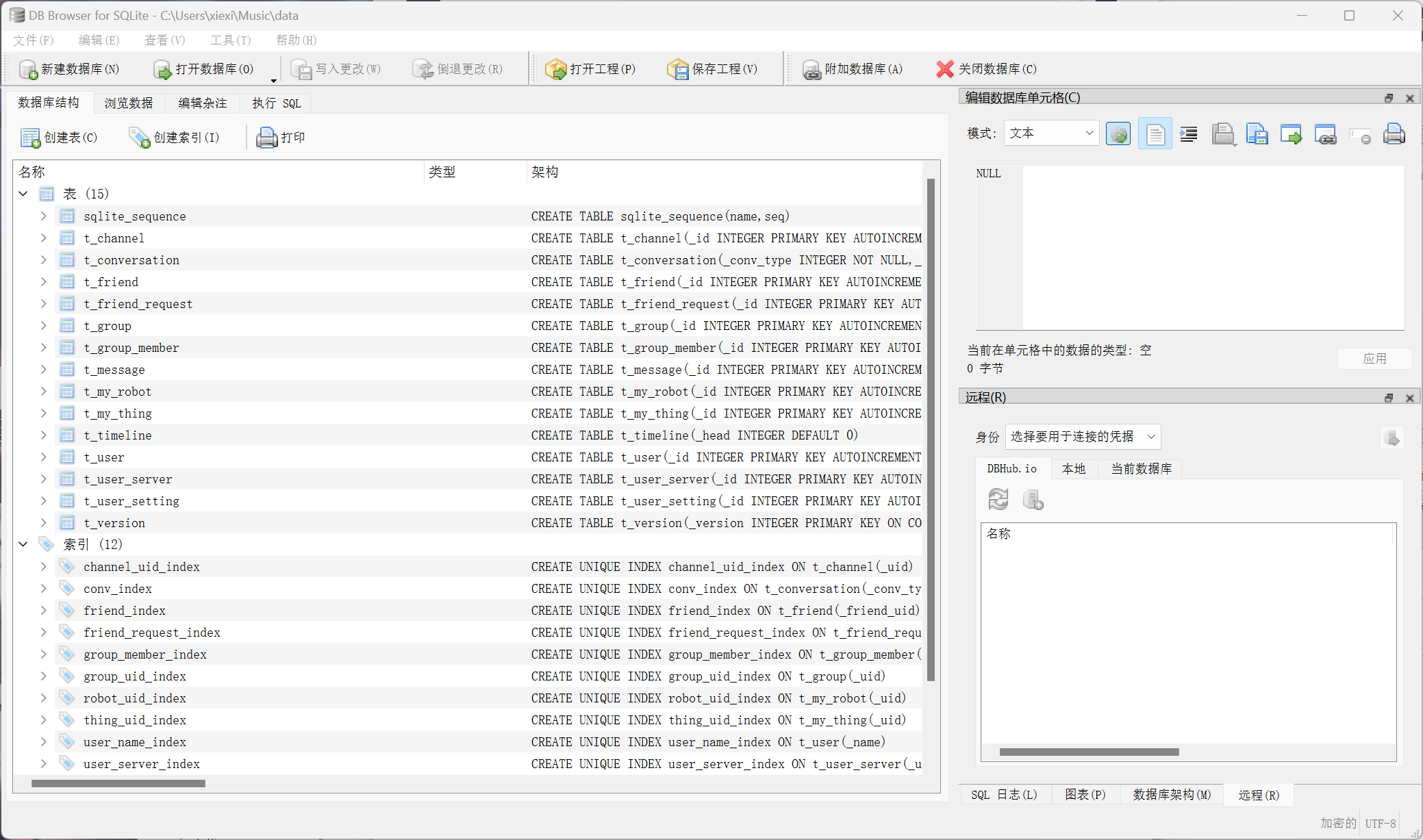Image resolution: width=1423 pixels, height=840 pixels.
Task: Open the recent databases dropdown arrow
Action: click(273, 80)
